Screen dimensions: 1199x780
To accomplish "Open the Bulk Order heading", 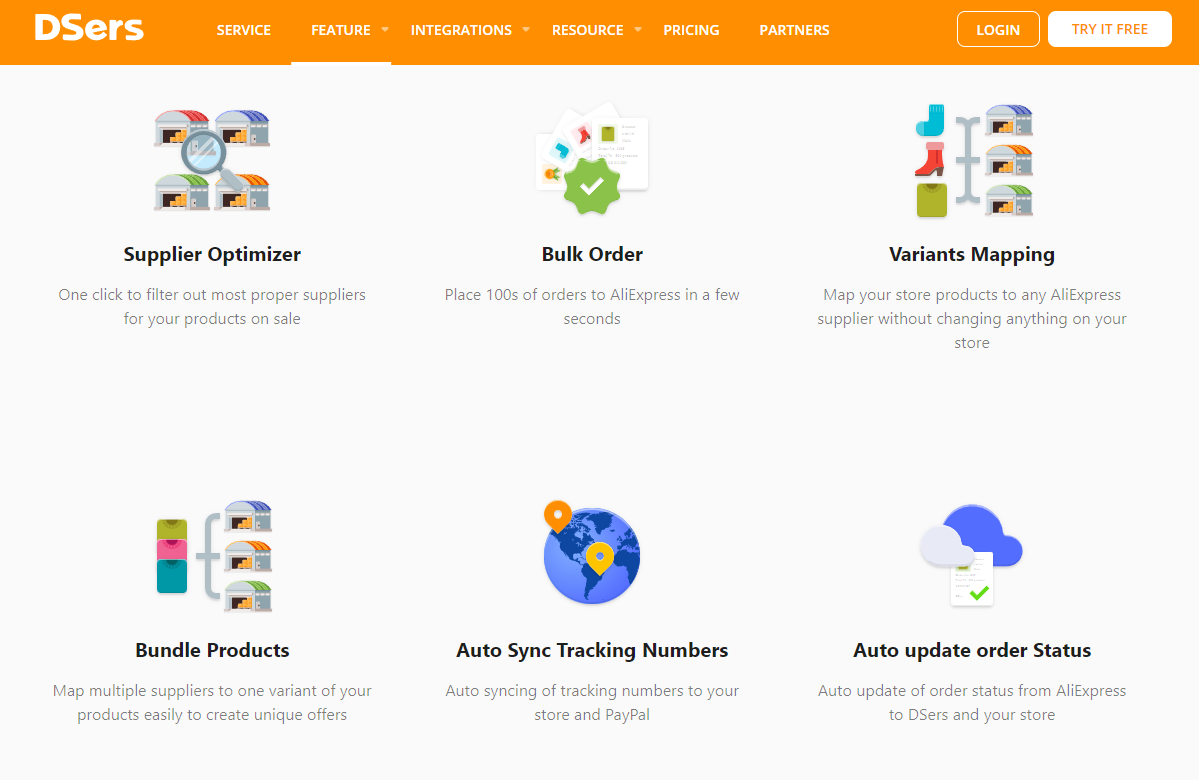I will pos(592,255).
